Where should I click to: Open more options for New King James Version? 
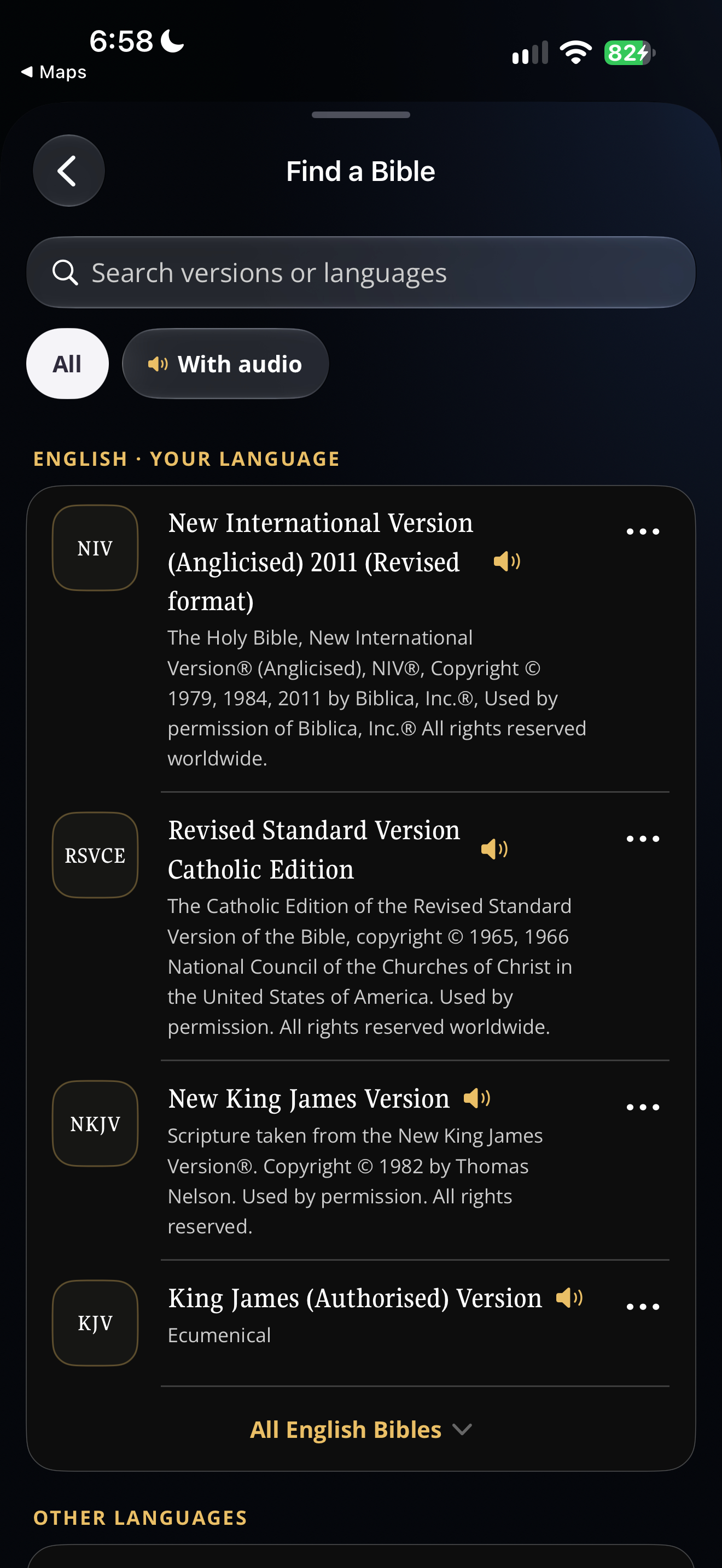click(643, 1107)
